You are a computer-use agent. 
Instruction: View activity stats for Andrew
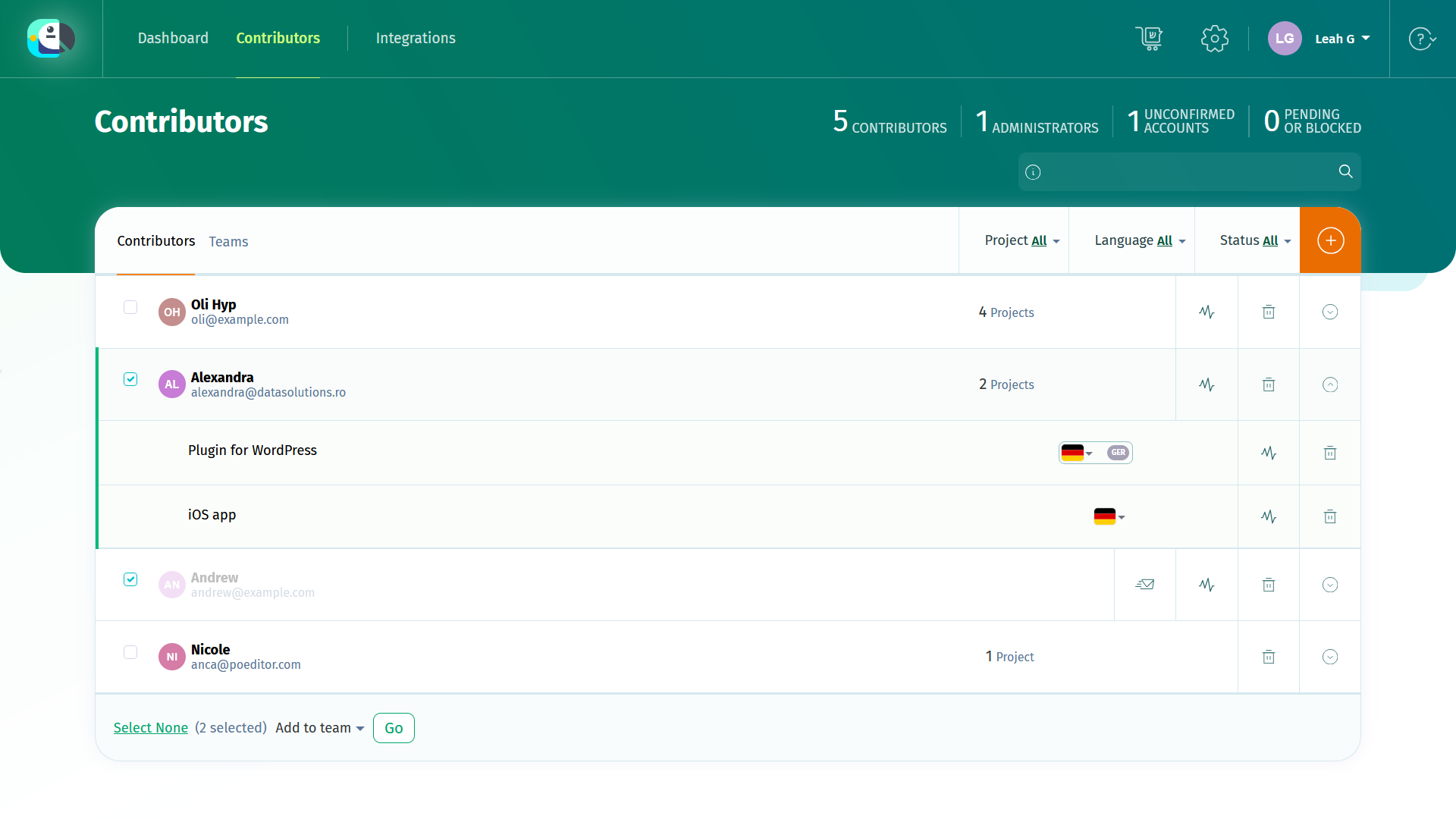click(x=1207, y=585)
